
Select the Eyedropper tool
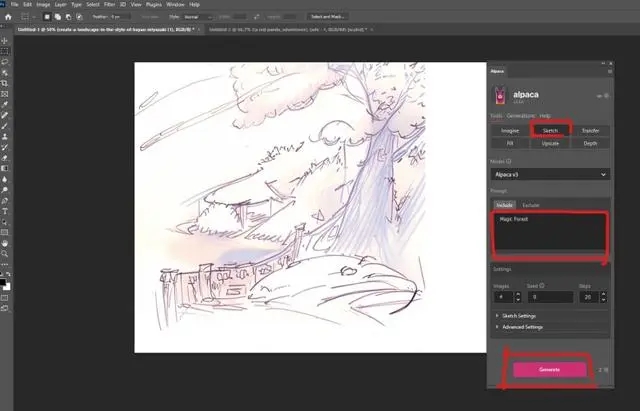click(x=4, y=104)
